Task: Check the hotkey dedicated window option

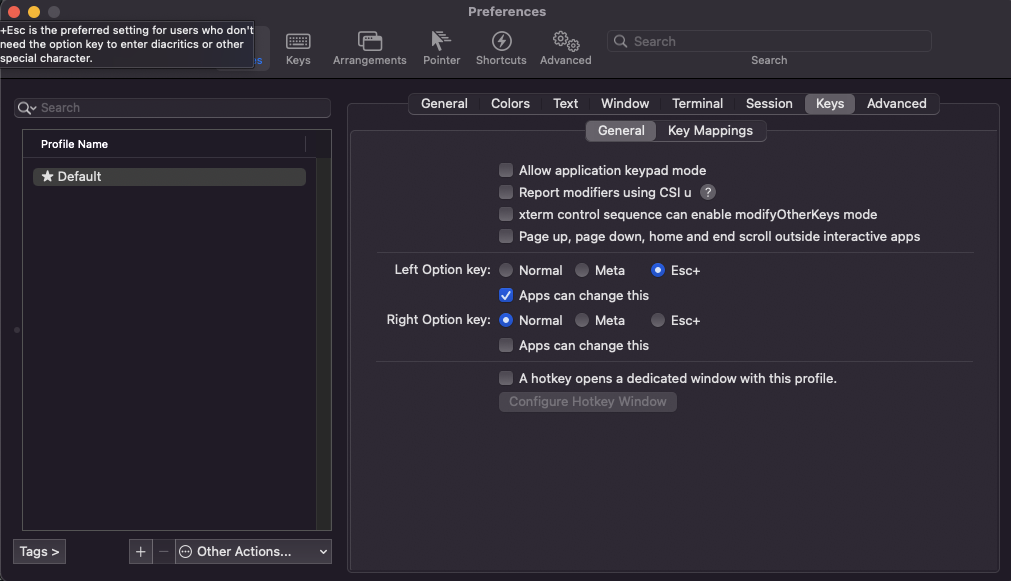Action: pos(505,378)
